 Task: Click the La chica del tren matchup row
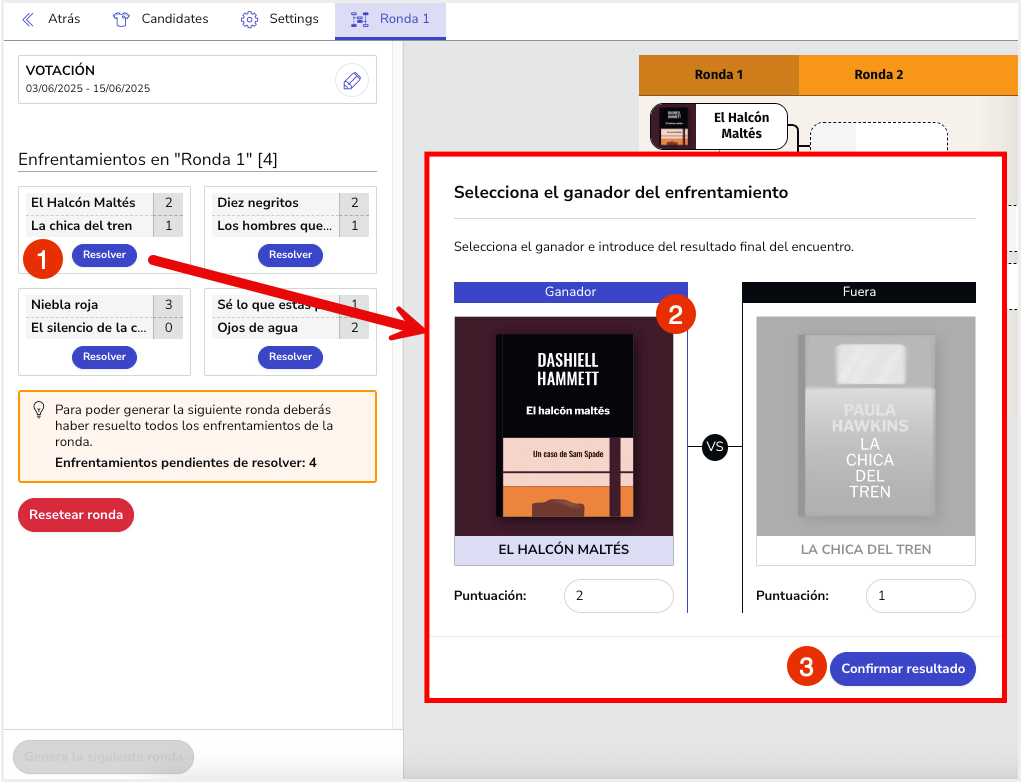104,226
